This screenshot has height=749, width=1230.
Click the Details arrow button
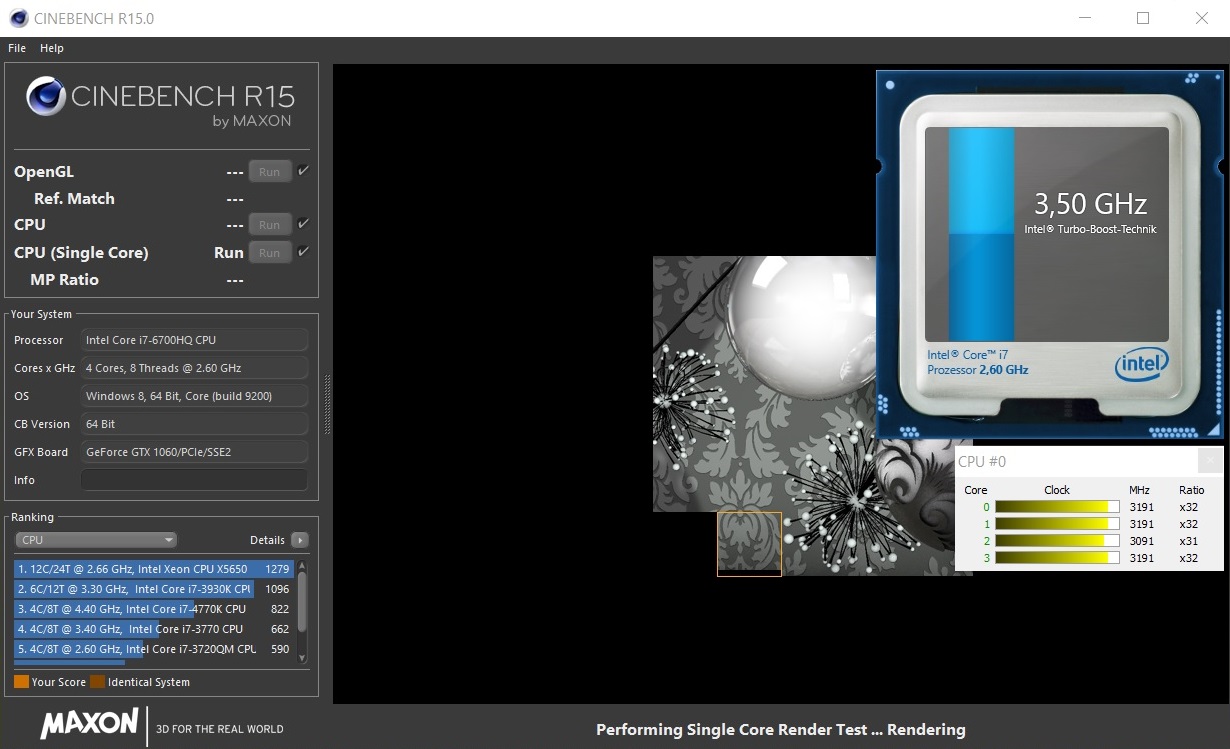[x=299, y=540]
